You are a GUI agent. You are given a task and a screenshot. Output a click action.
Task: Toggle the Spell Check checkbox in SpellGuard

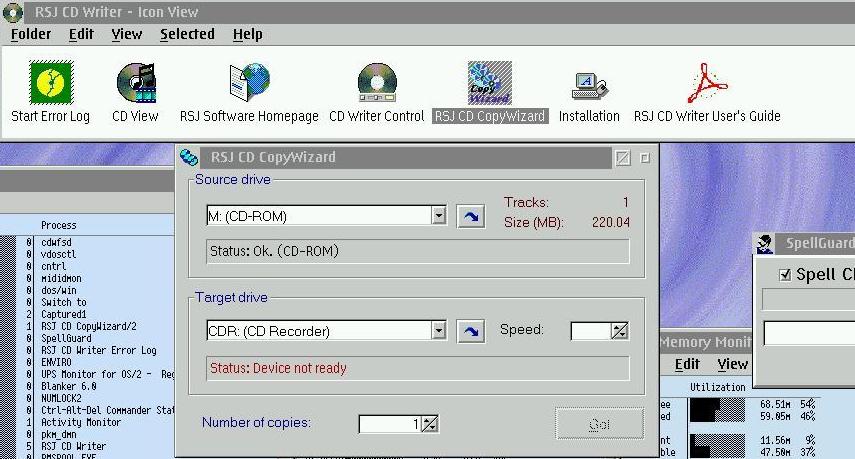785,275
